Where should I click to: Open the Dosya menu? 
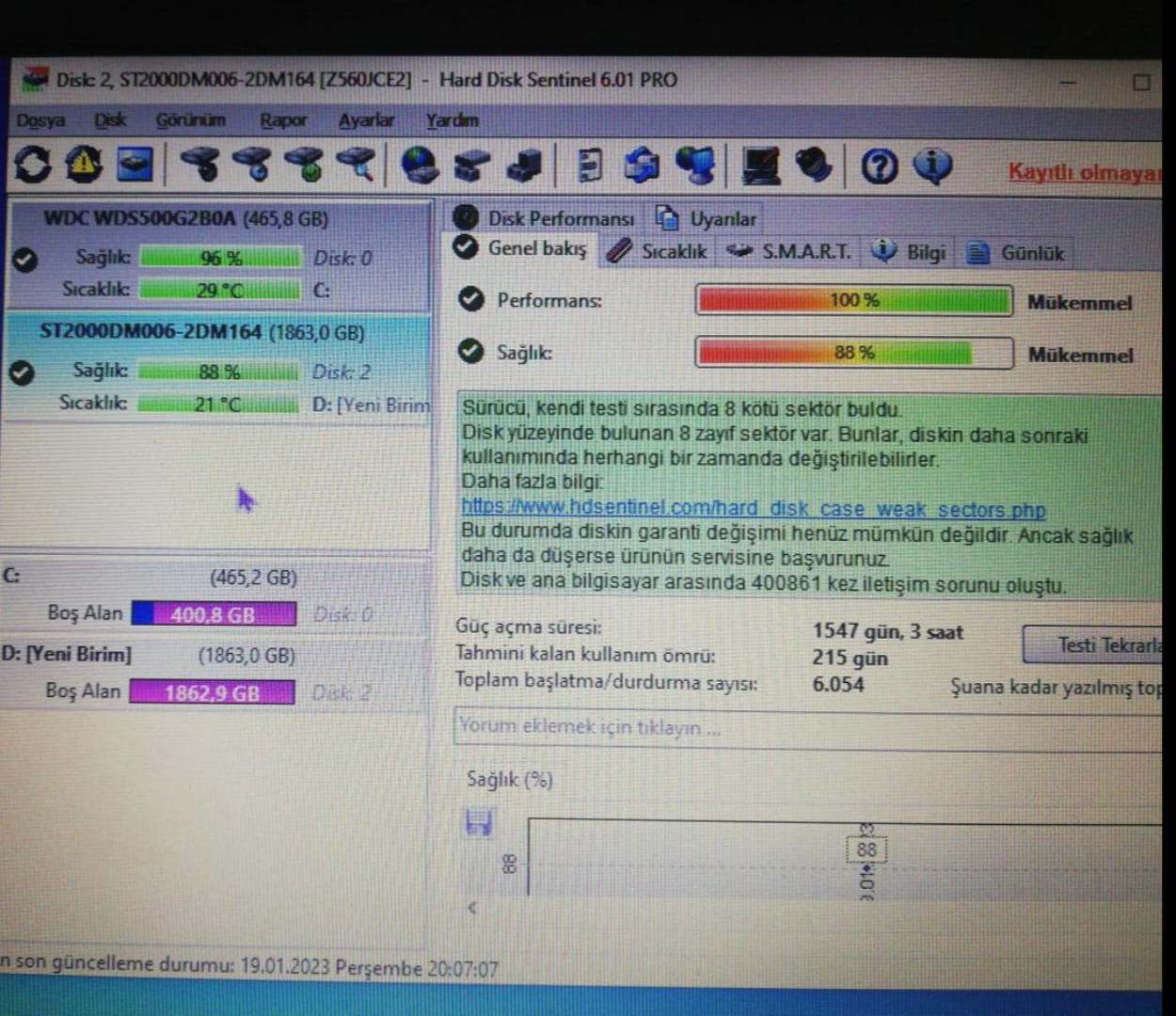[x=40, y=120]
